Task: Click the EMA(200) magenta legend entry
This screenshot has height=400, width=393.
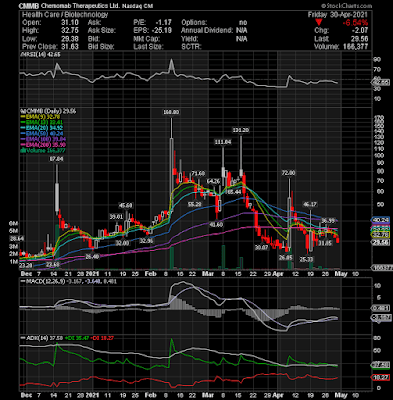Action: coord(43,144)
